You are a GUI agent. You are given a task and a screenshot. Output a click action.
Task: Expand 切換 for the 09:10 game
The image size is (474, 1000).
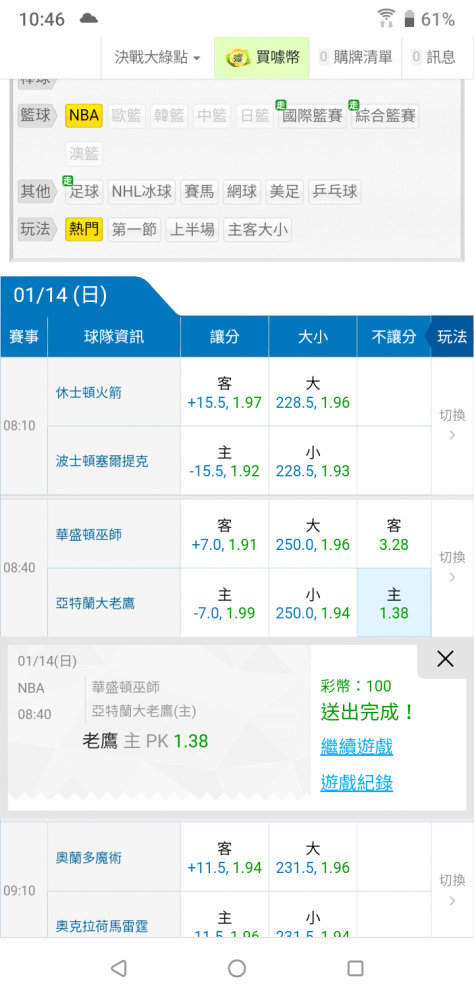coord(452,890)
